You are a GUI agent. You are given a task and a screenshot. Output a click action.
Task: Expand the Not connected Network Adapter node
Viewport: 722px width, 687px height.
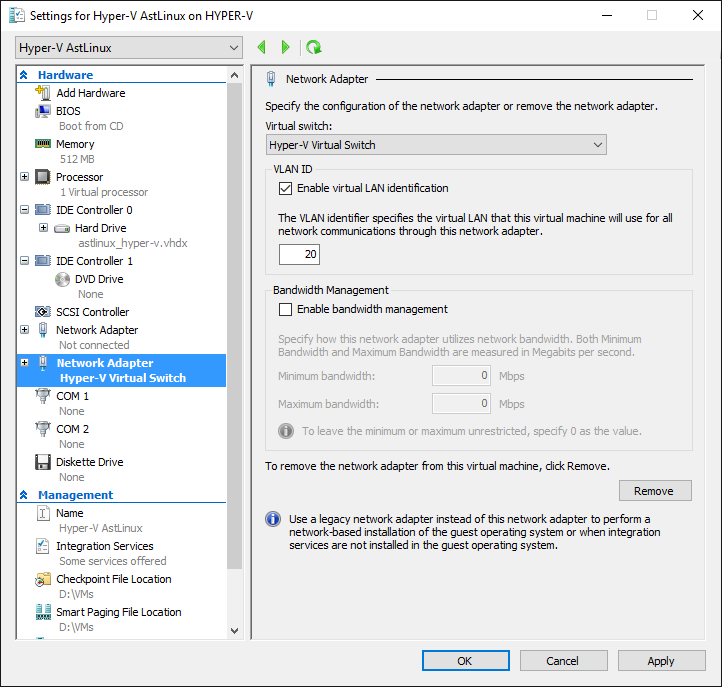pos(24,330)
